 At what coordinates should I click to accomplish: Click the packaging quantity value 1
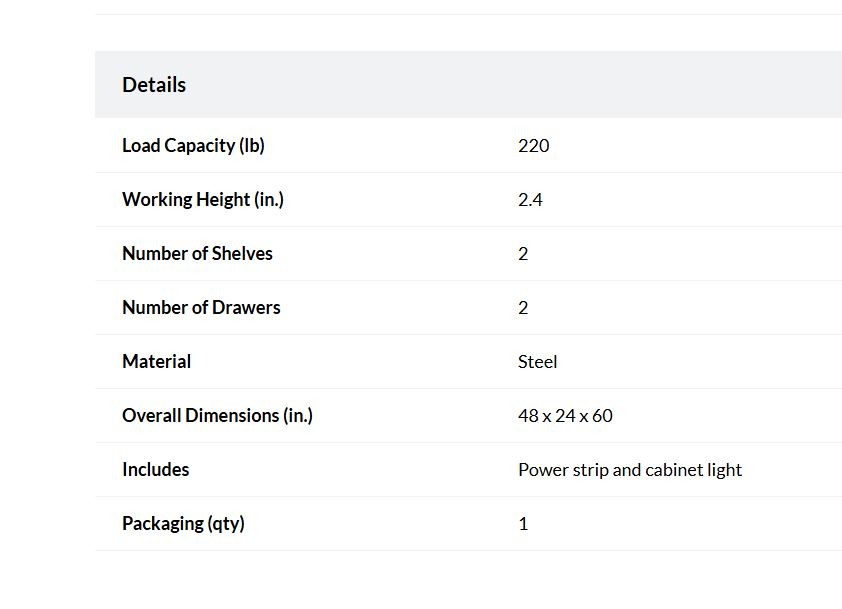[523, 524]
